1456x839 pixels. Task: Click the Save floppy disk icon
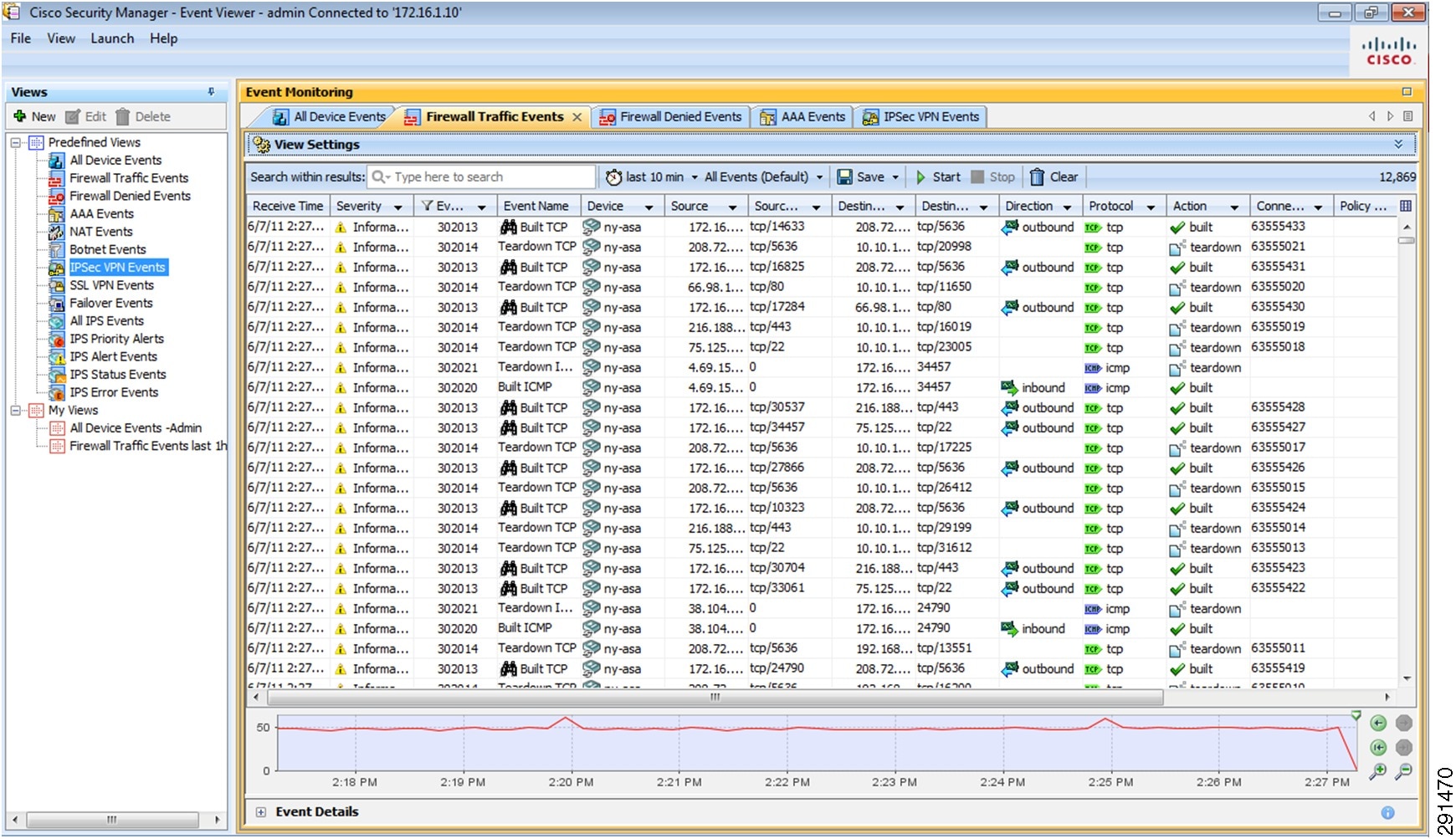[844, 176]
